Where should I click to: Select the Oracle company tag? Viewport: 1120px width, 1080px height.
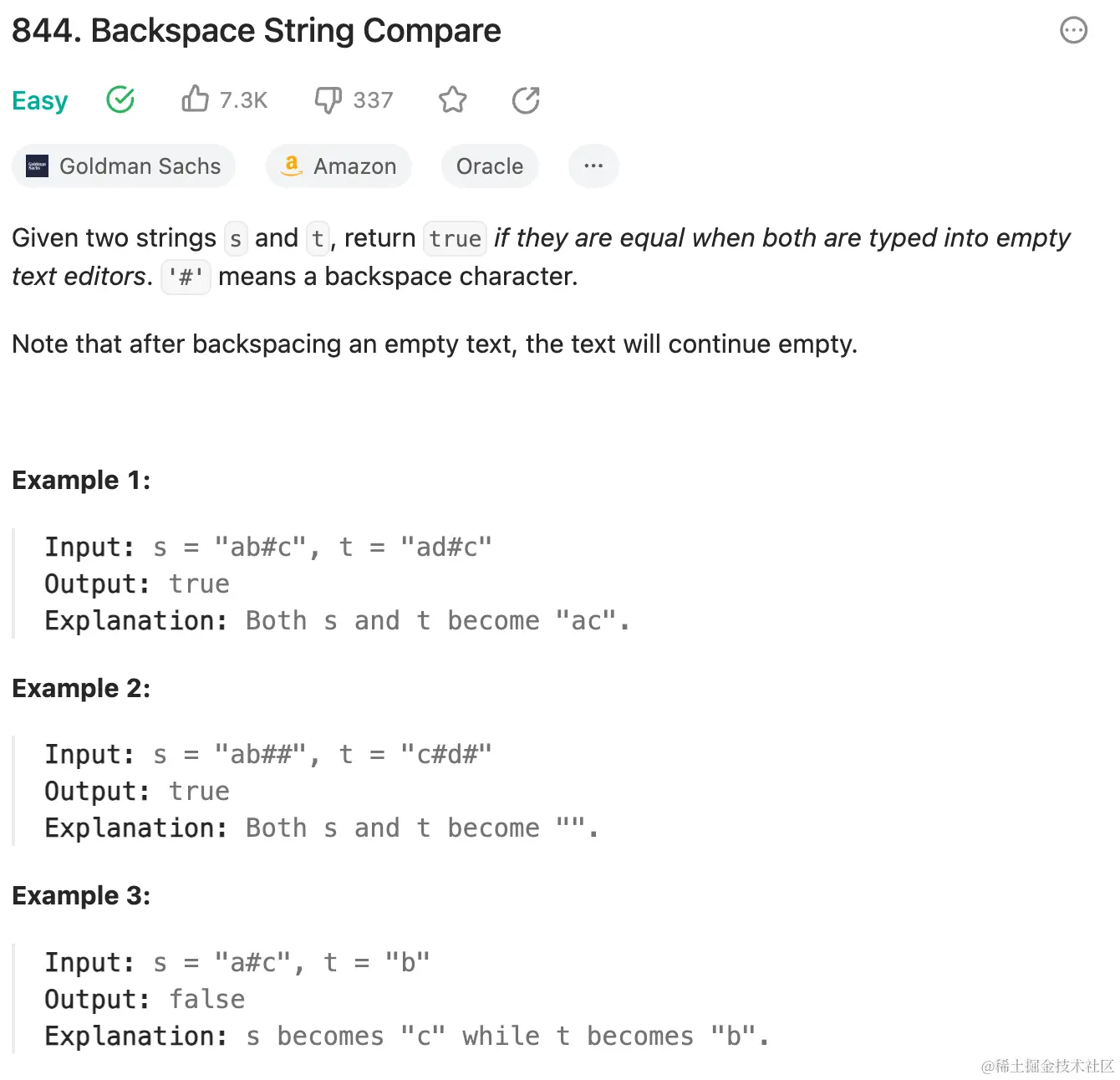(x=490, y=166)
